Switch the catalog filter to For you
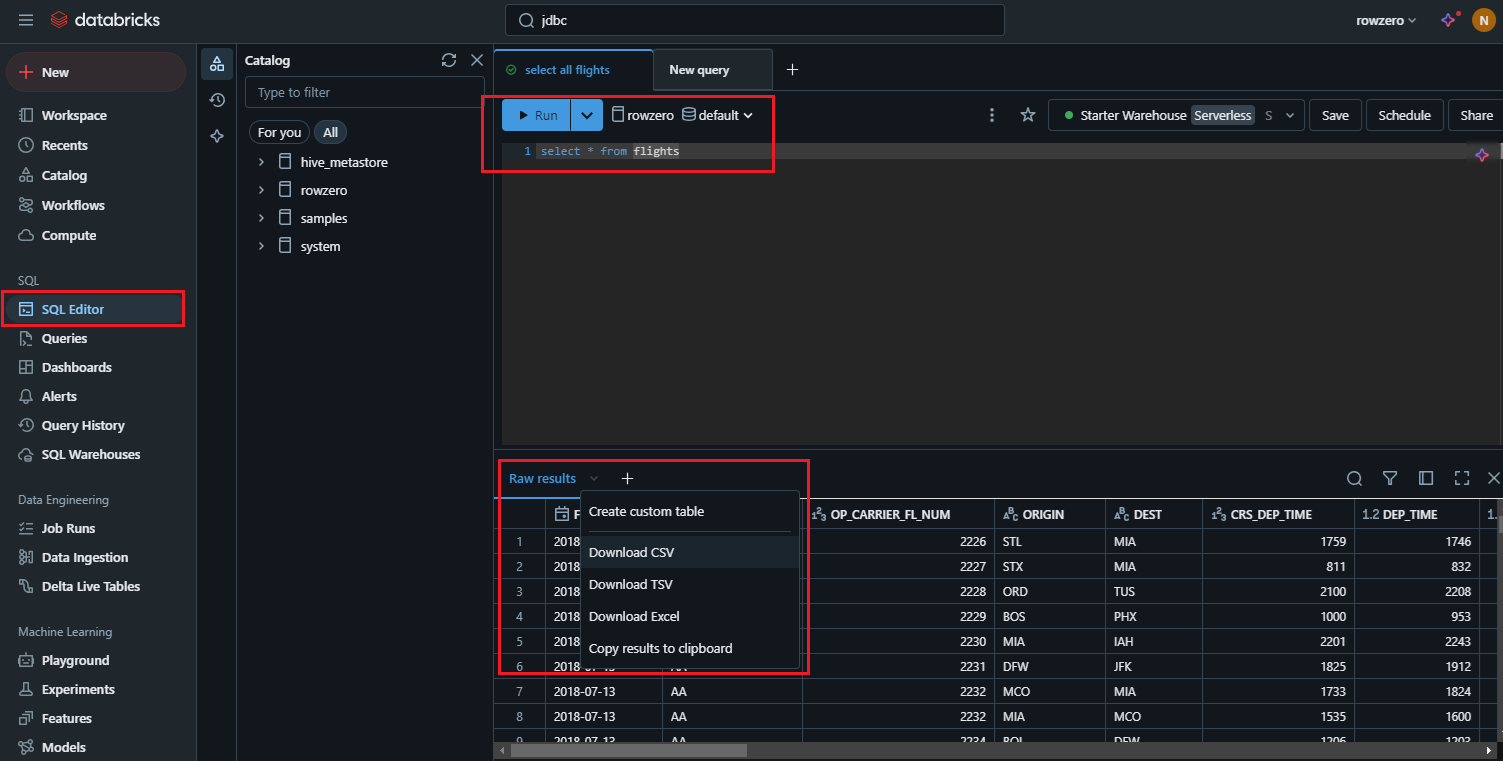The height and width of the screenshot is (761, 1503). pyautogui.click(x=278, y=131)
